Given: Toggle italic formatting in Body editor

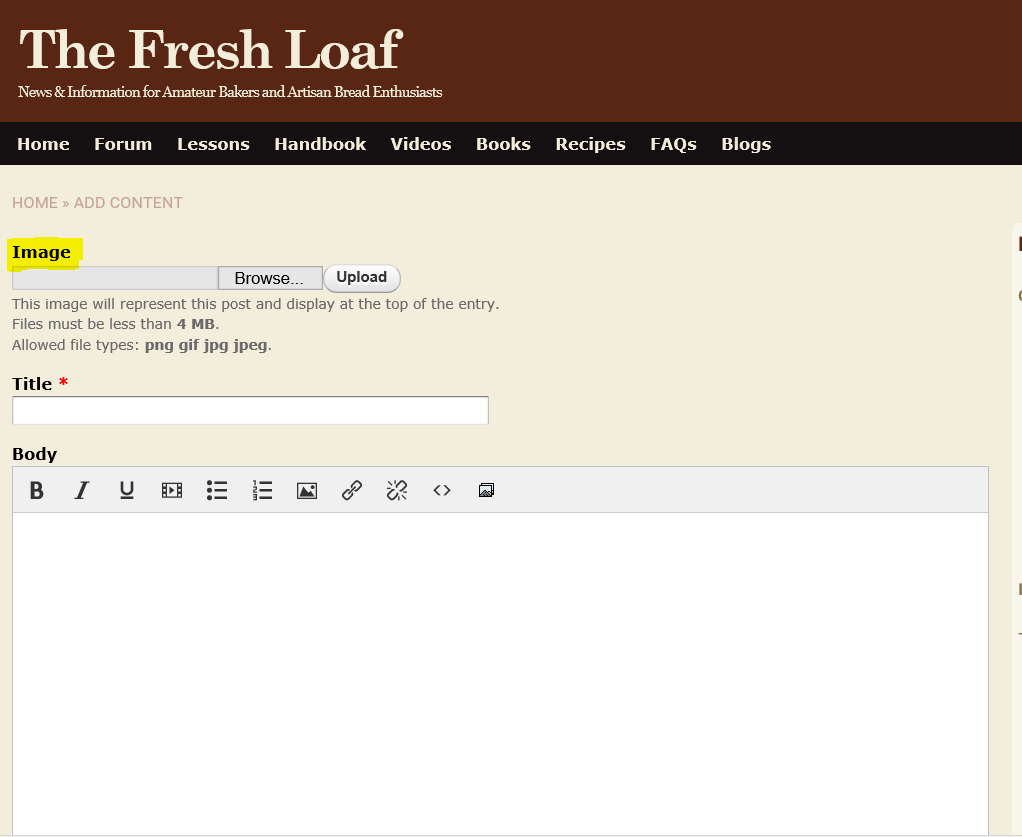Looking at the screenshot, I should [x=82, y=490].
